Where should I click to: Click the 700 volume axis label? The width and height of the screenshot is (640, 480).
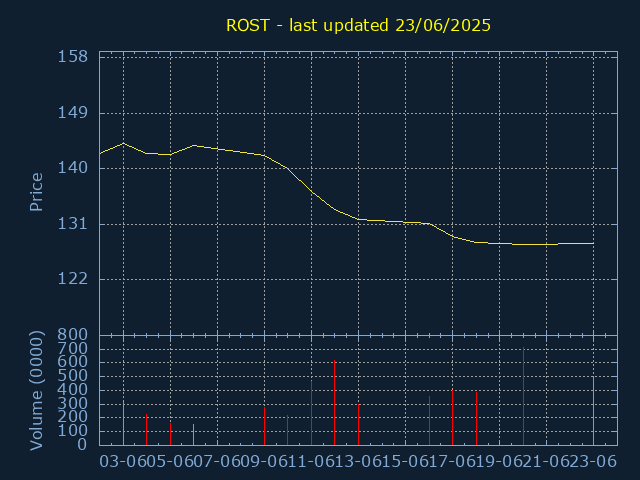click(73, 349)
